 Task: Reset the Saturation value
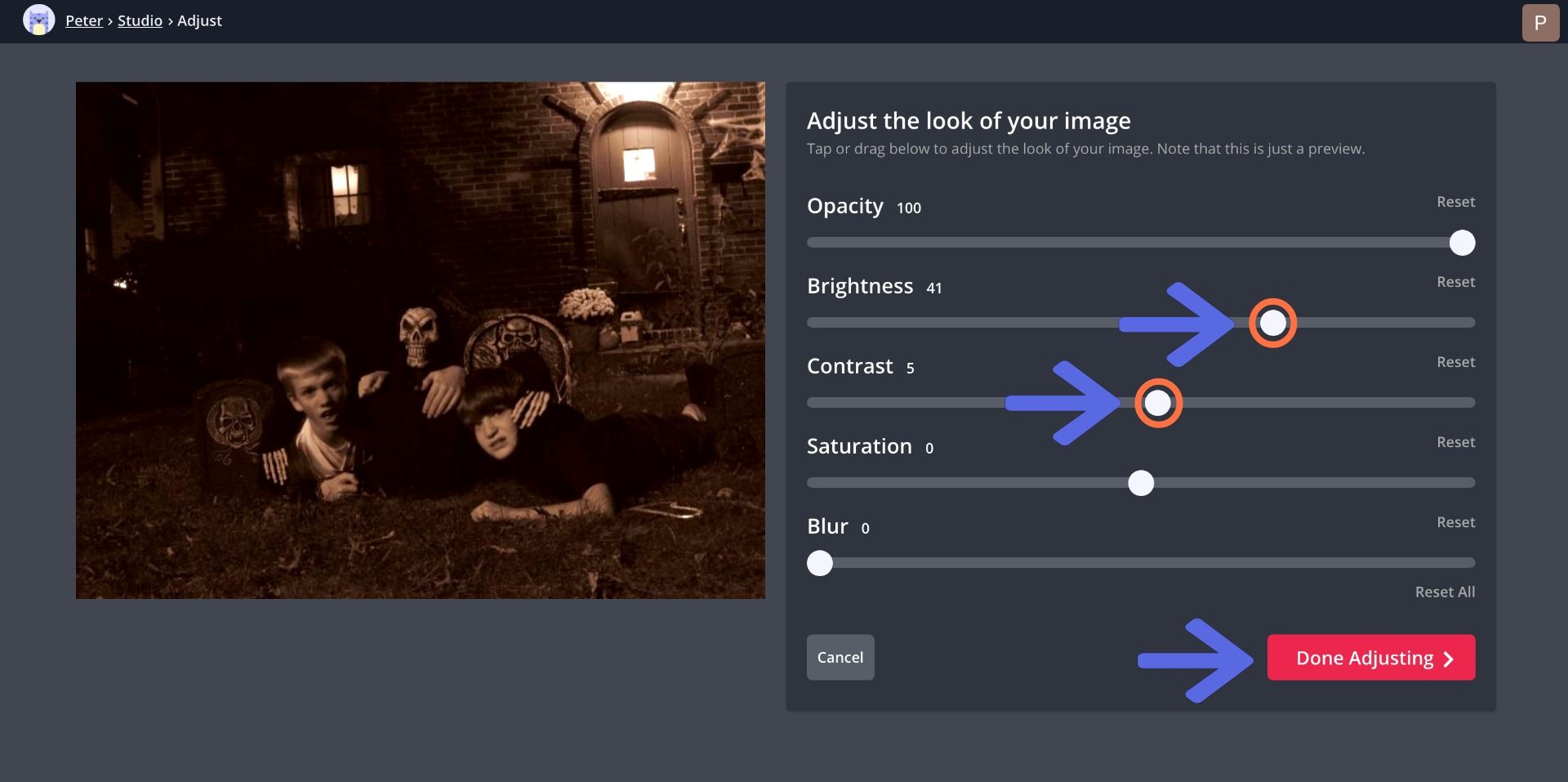(x=1455, y=442)
